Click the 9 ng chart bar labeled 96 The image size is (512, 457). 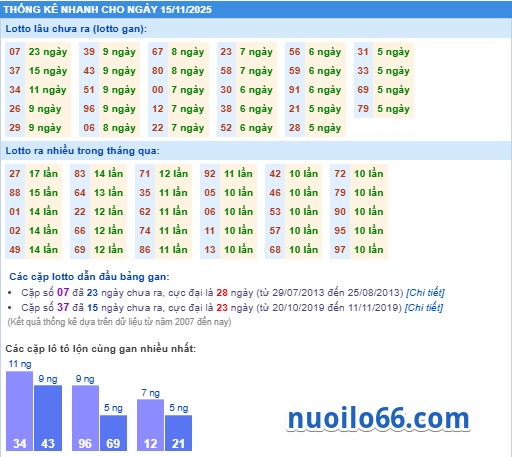pyautogui.click(x=85, y=418)
